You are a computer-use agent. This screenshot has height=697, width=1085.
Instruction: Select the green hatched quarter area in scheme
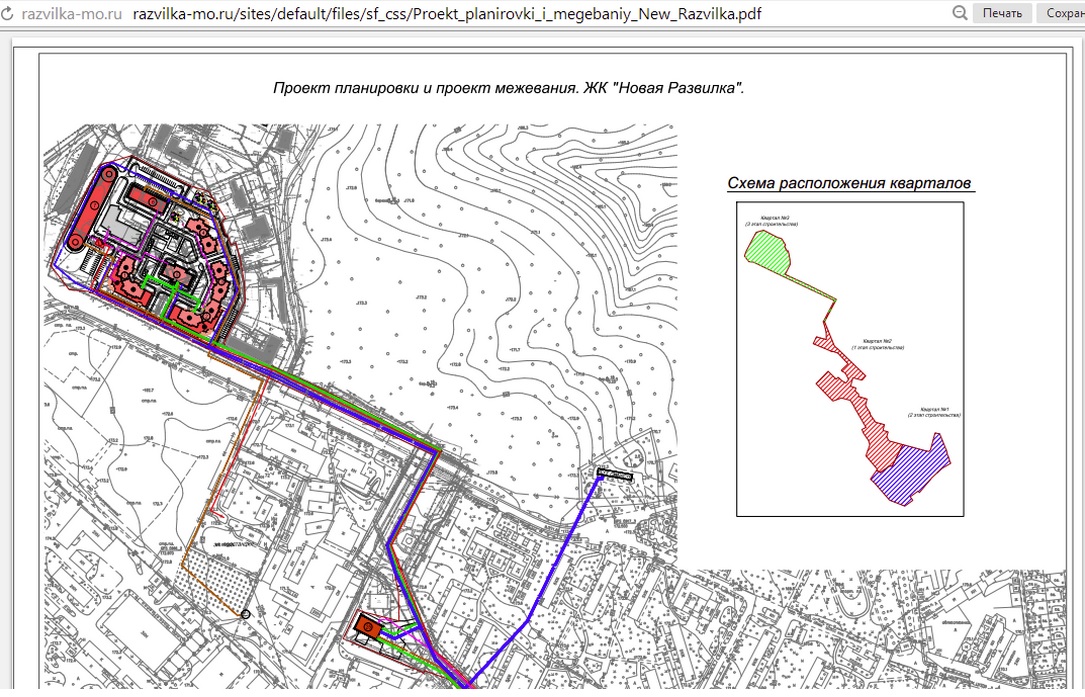(767, 253)
